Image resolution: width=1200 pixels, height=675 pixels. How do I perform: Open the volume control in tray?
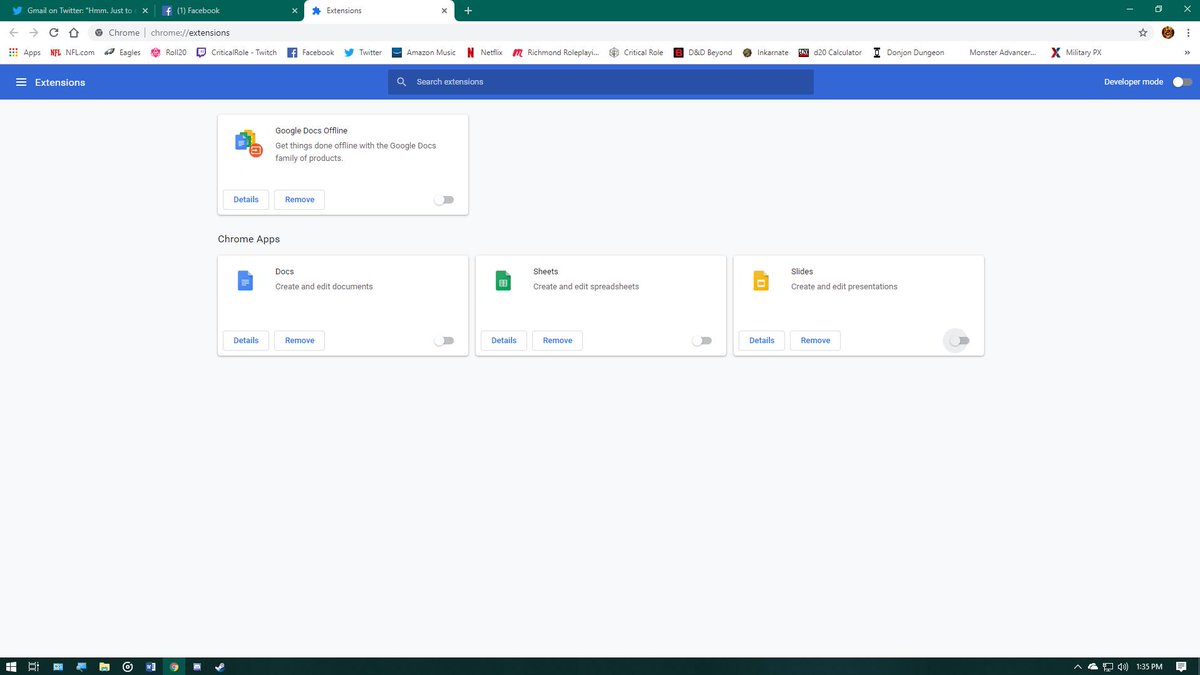tap(1123, 666)
